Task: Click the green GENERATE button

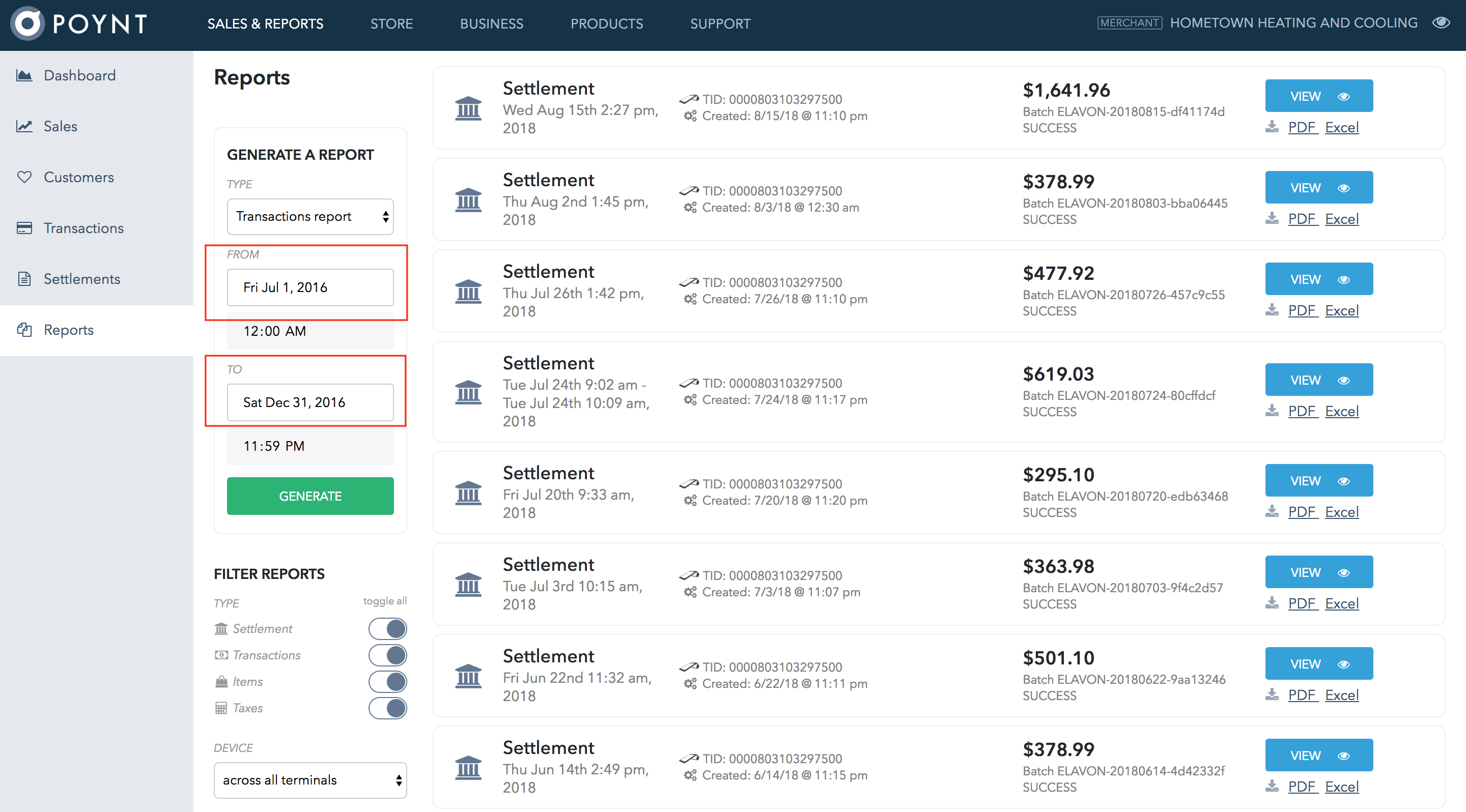Action: click(310, 496)
